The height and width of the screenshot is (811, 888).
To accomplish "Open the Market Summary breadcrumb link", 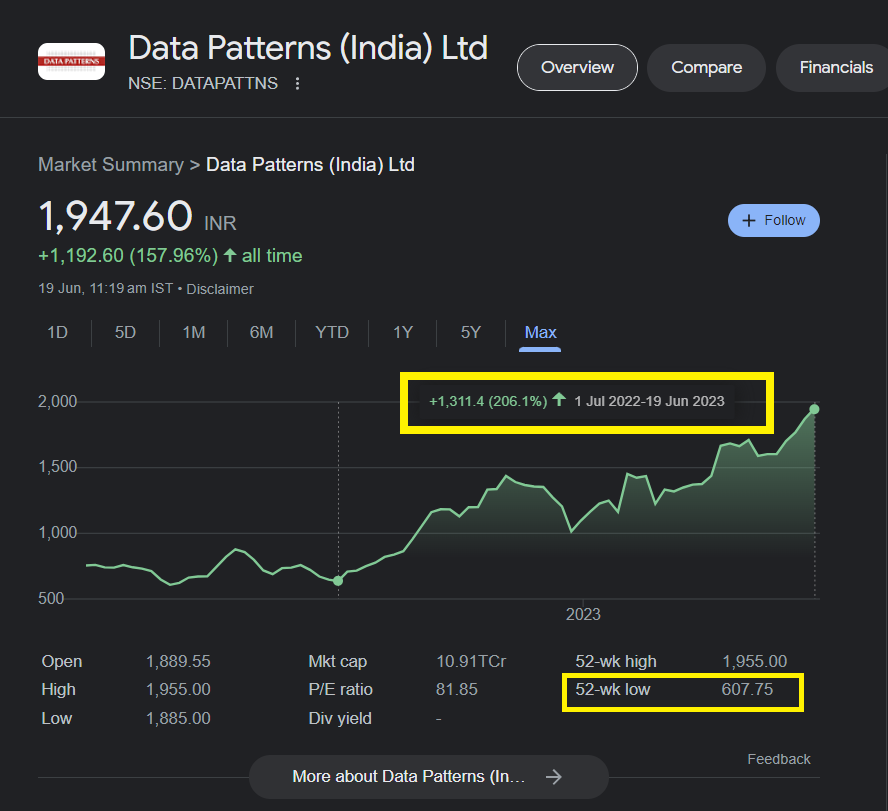I will (x=111, y=165).
